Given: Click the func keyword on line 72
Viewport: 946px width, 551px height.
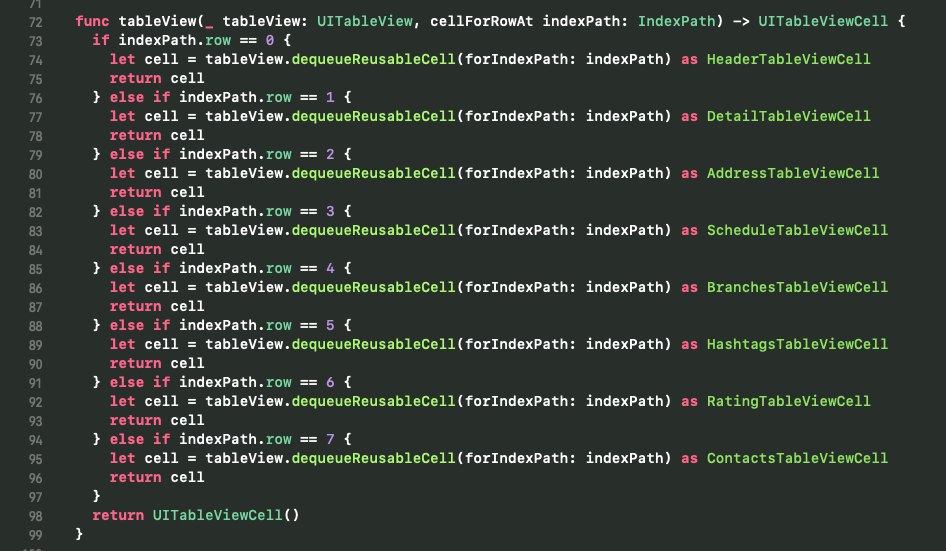Looking at the screenshot, I should tap(92, 21).
